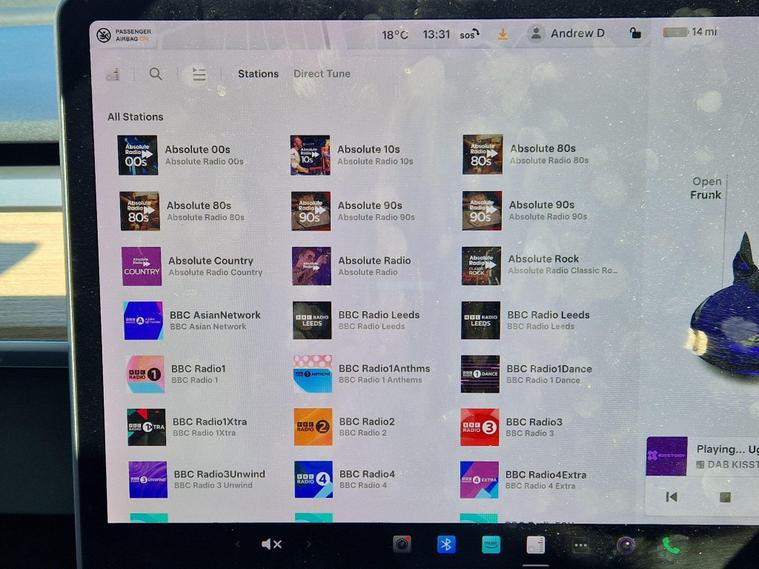Open the more apps ellipsis icon

(x=580, y=545)
